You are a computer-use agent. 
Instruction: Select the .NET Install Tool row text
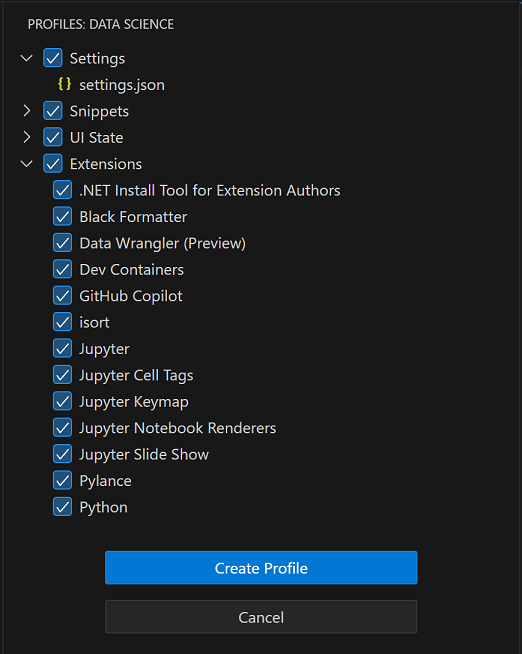[210, 191]
